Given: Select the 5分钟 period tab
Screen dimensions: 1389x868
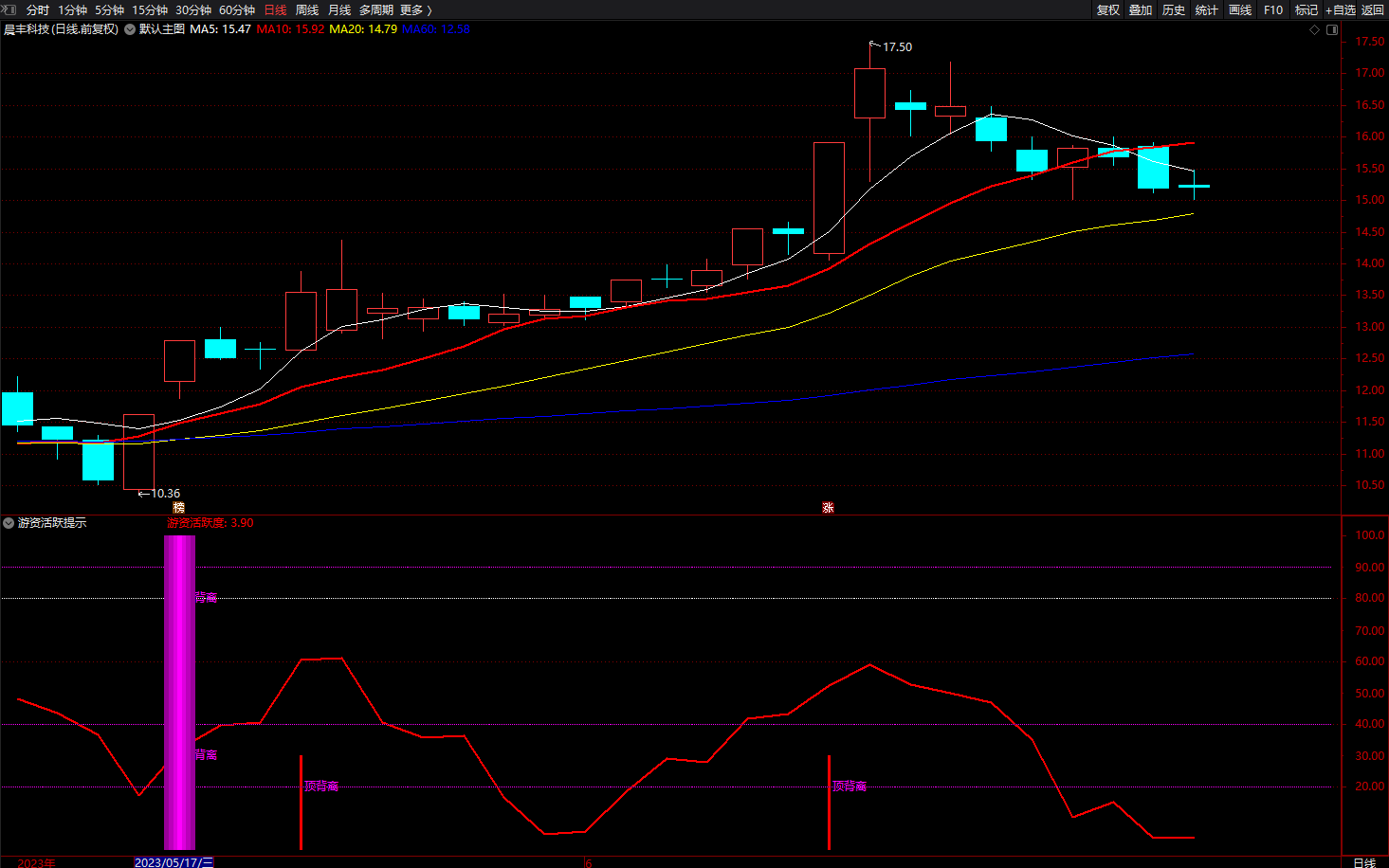Looking at the screenshot, I should coord(110,10).
